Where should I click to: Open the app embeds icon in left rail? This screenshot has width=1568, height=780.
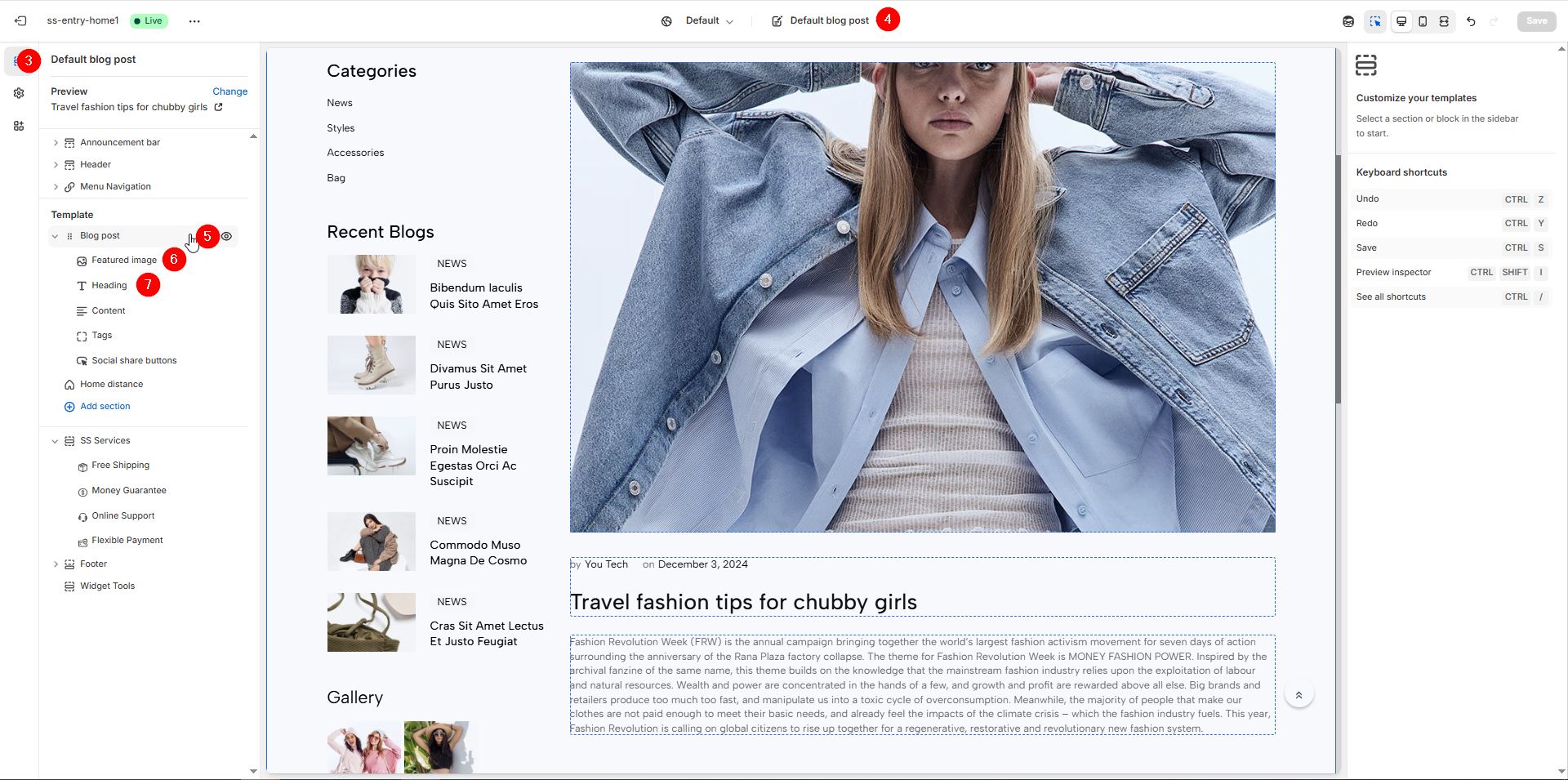19,126
